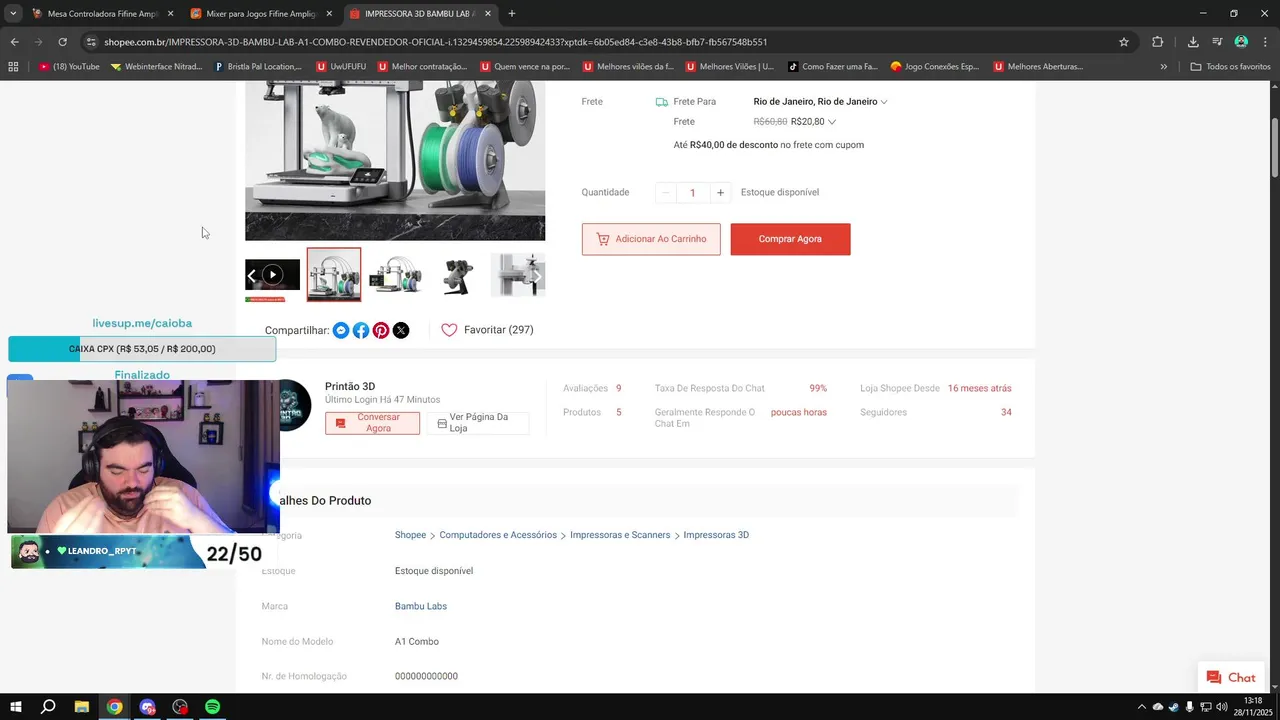Screen dimensions: 1280x720
Task: Show previous product thumbnails with left arrow
Action: 251,276
